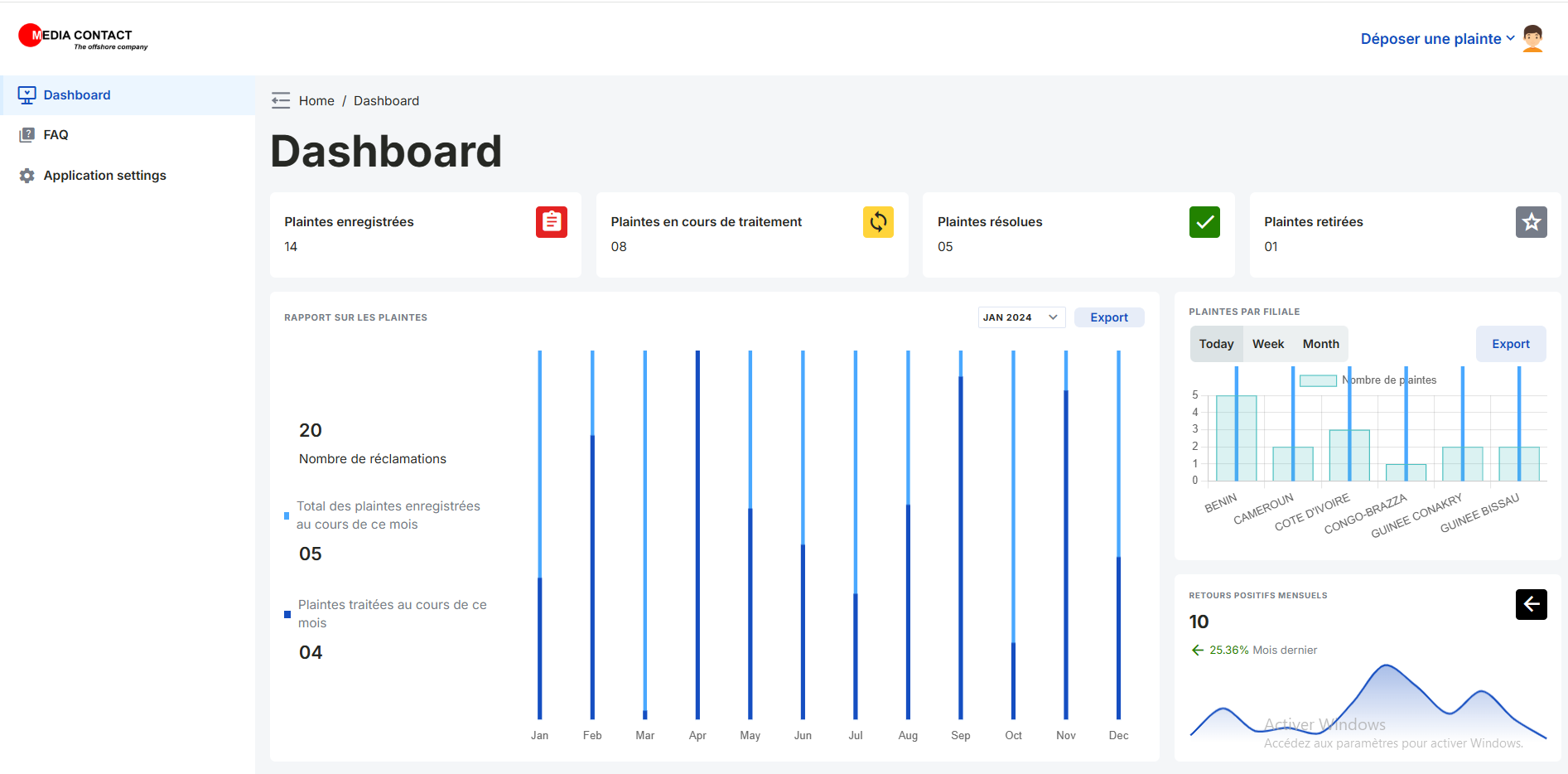The height and width of the screenshot is (774, 1568).
Task: Click the Home breadcrumb link
Action: point(316,101)
